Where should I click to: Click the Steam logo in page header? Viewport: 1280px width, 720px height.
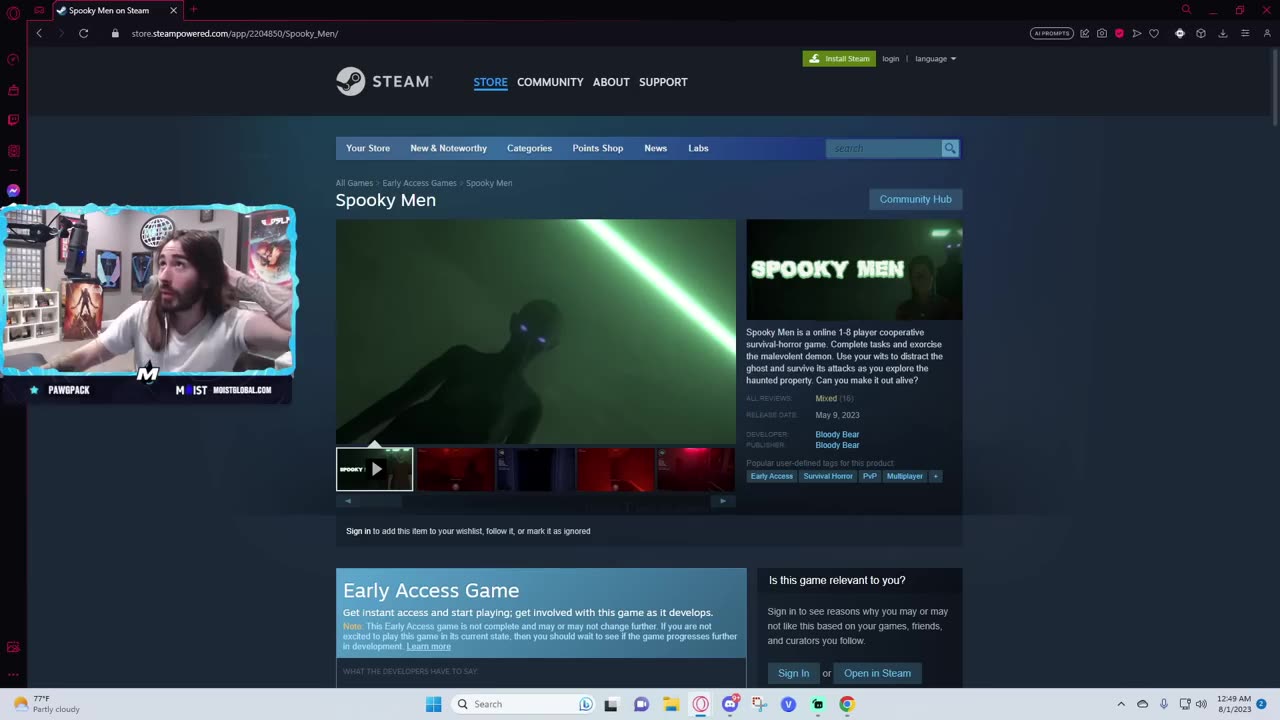point(384,81)
